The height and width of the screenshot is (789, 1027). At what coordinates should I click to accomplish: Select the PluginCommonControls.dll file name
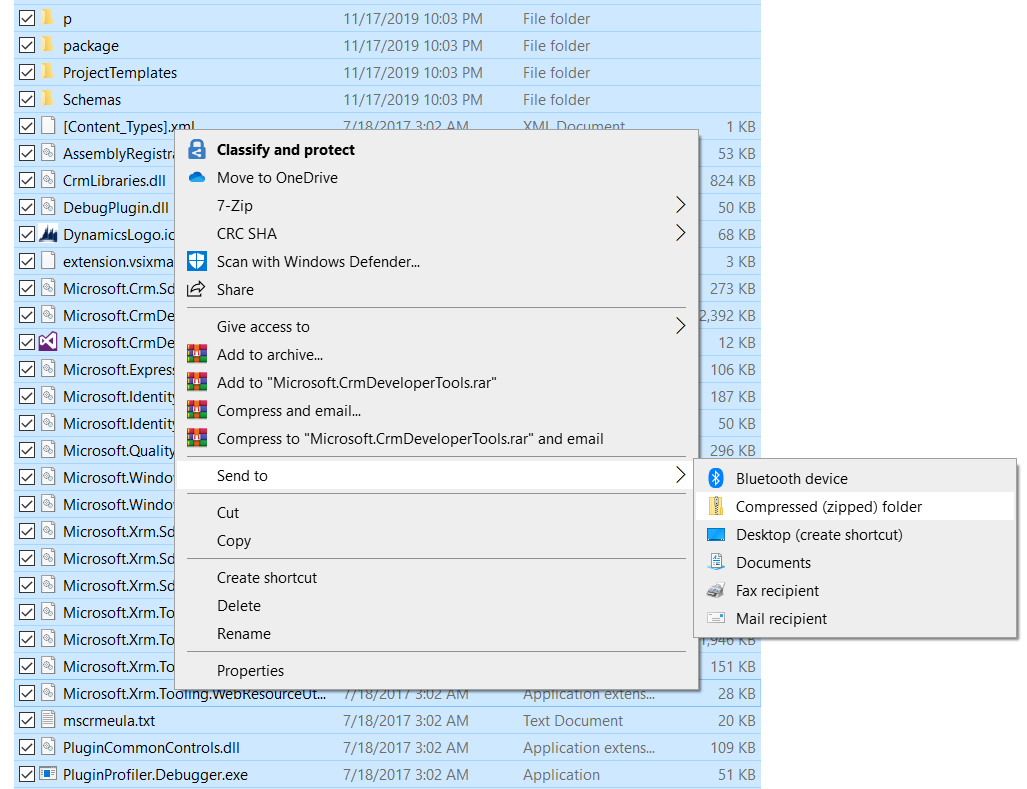tap(151, 747)
